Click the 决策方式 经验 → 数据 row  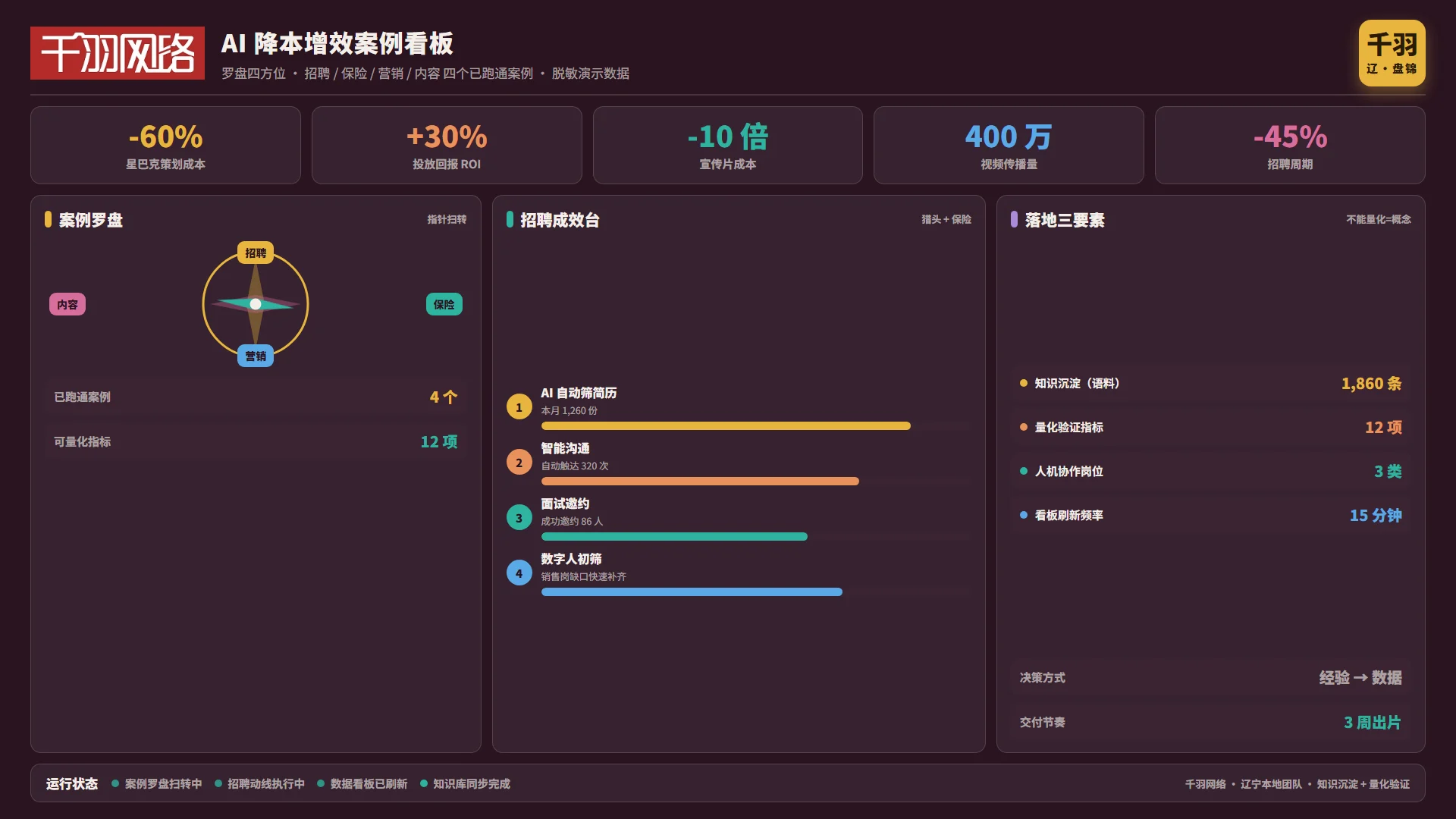[1210, 677]
